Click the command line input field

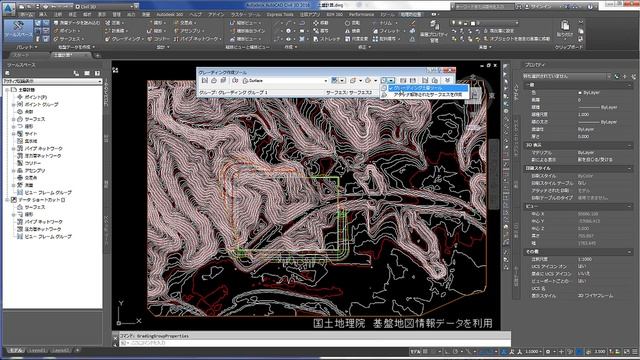[314, 343]
